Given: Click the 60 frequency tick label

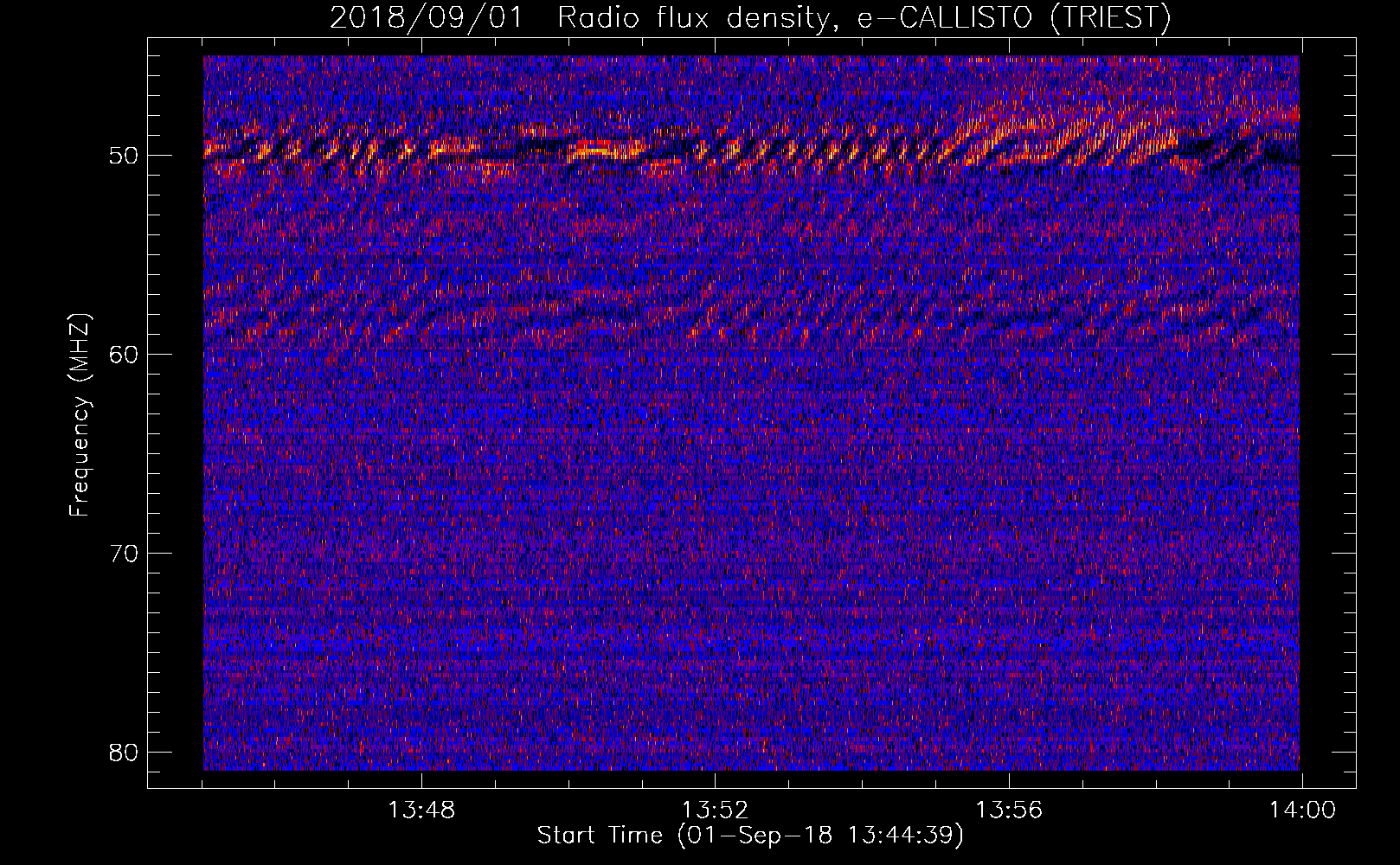Looking at the screenshot, I should coord(125,355).
